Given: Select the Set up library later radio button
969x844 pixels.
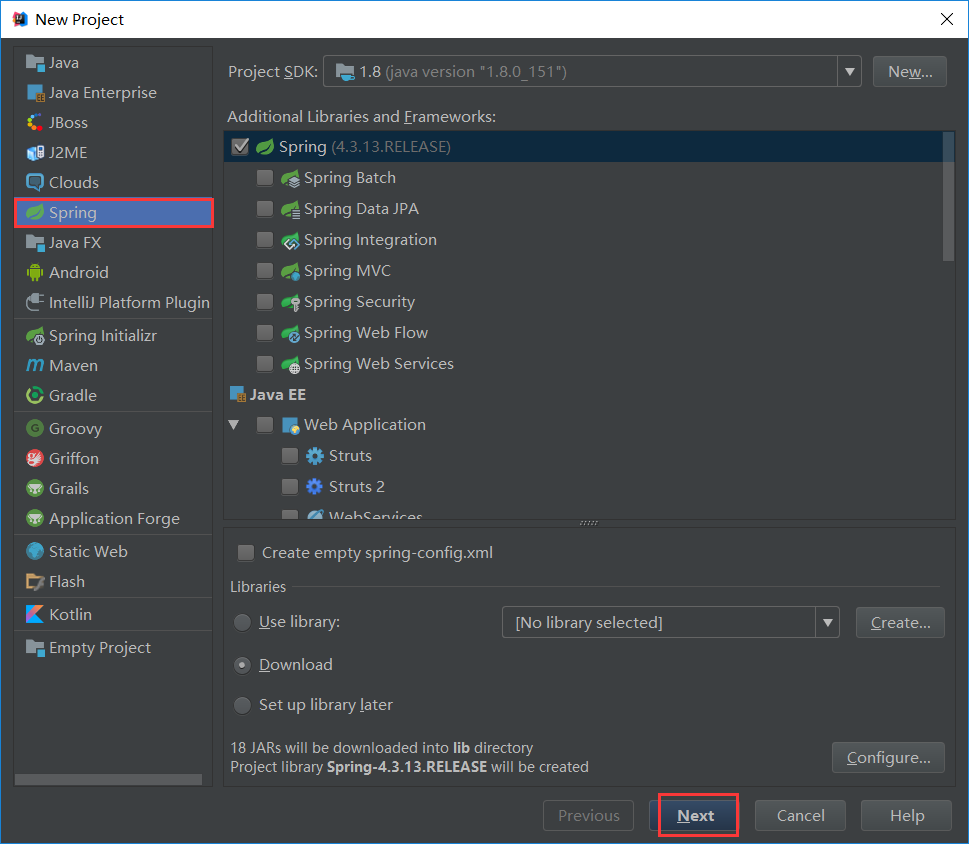Looking at the screenshot, I should [x=242, y=705].
